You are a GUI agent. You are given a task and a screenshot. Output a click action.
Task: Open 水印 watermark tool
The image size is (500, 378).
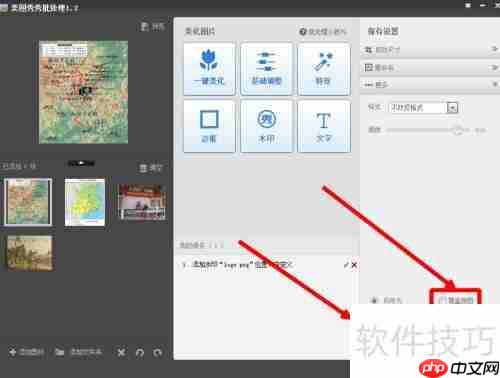(266, 126)
